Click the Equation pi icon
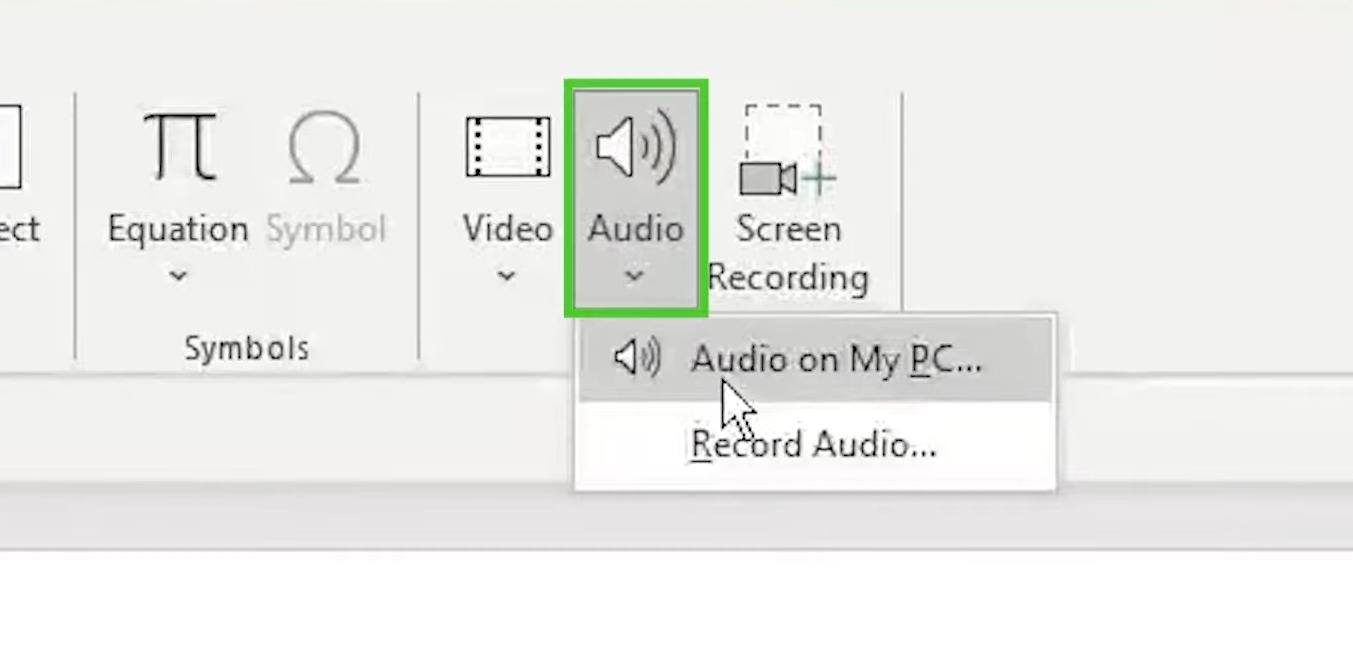Image resolution: width=1353 pixels, height=664 pixels. [x=179, y=146]
